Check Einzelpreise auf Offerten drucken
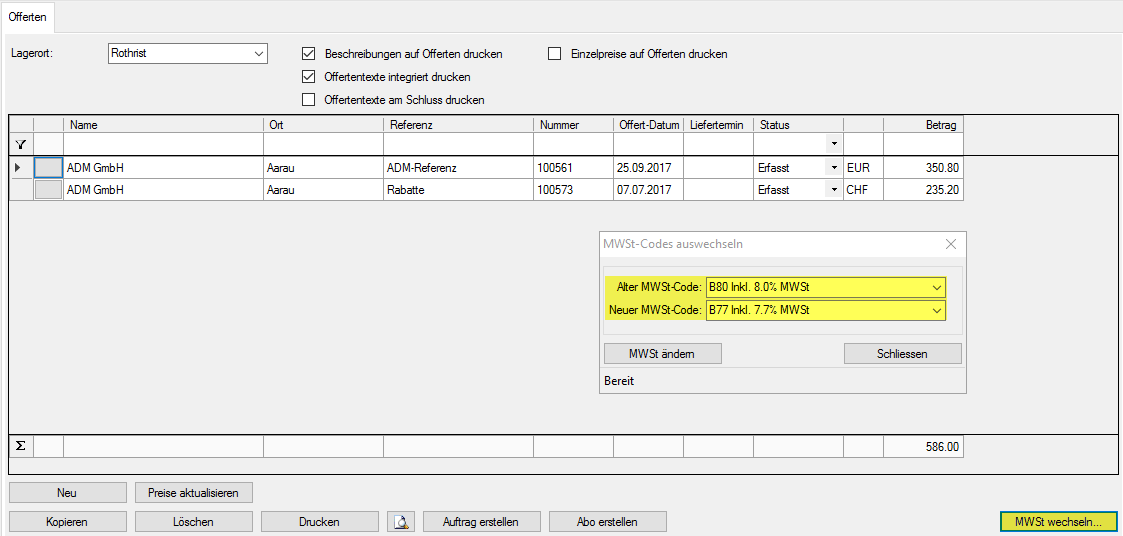Viewport: 1123px width, 536px height. [x=555, y=54]
